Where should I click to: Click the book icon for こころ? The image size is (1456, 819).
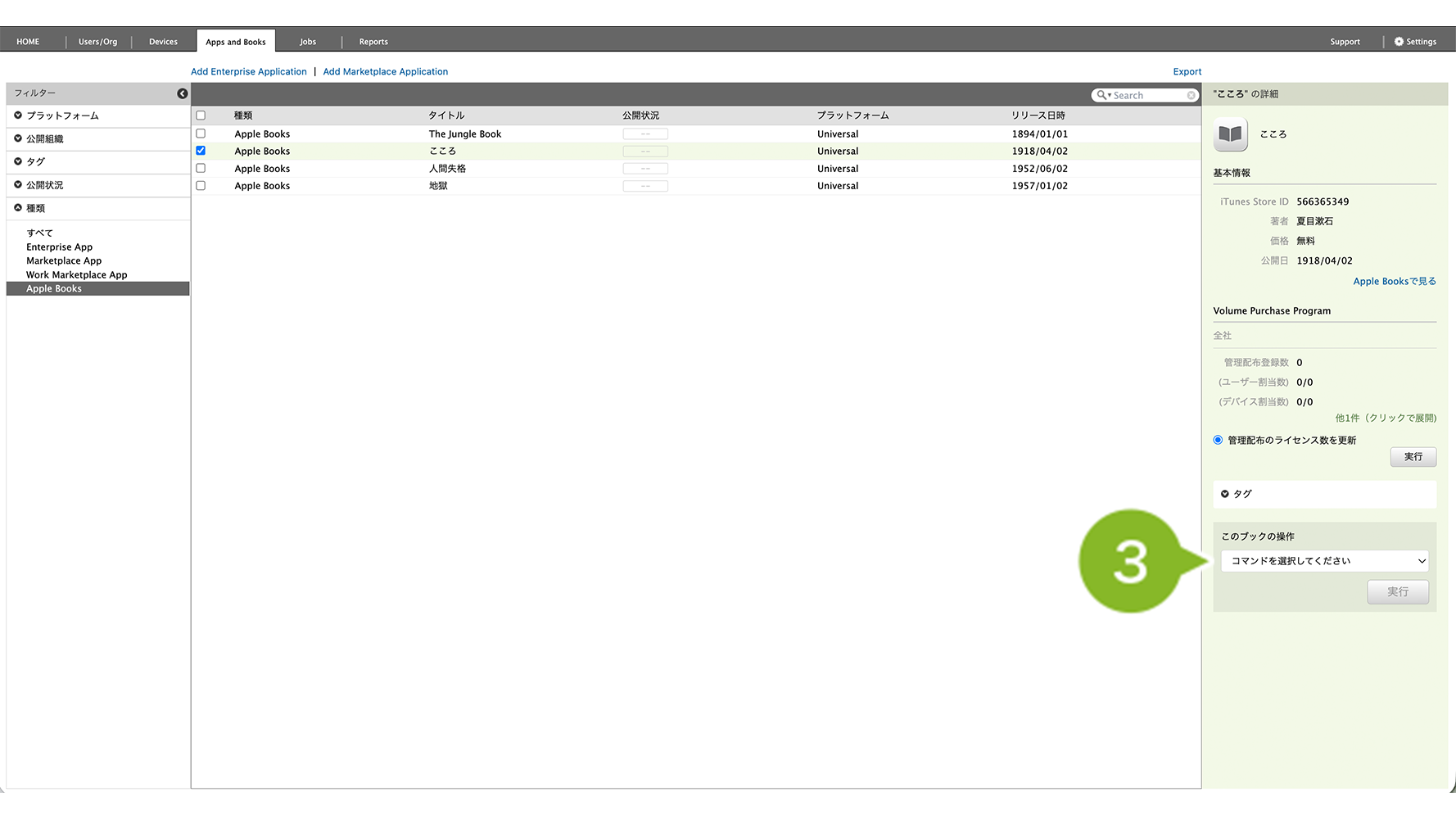[1230, 134]
